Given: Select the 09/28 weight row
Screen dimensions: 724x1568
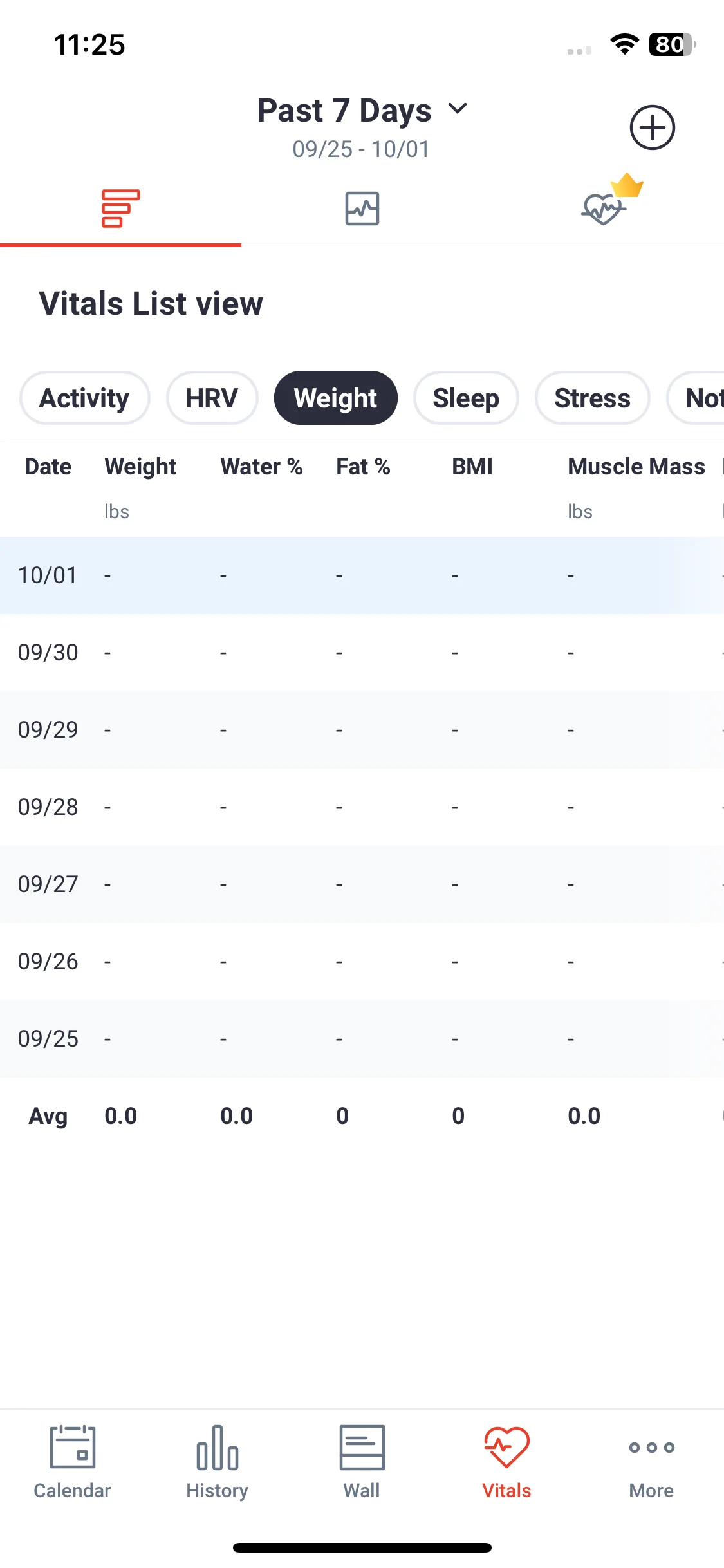Looking at the screenshot, I should pyautogui.click(x=362, y=807).
